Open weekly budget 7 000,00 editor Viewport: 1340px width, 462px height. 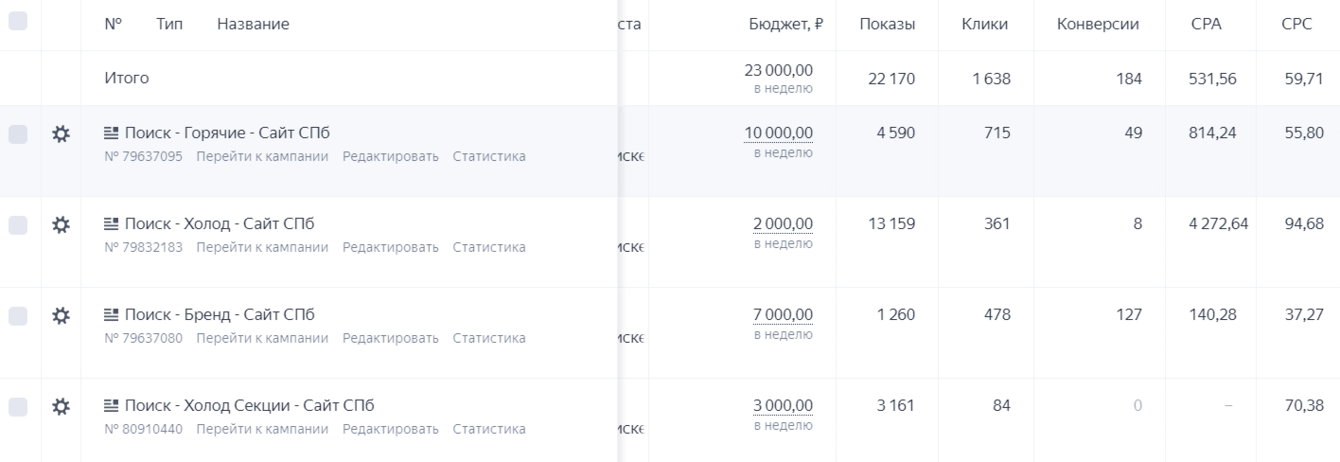click(782, 315)
